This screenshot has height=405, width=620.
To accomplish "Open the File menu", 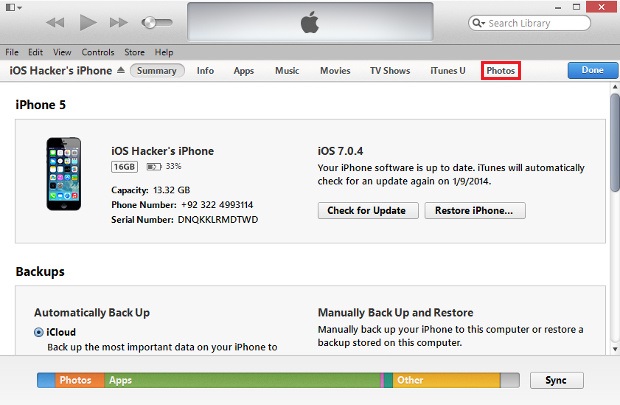I will click(x=12, y=52).
